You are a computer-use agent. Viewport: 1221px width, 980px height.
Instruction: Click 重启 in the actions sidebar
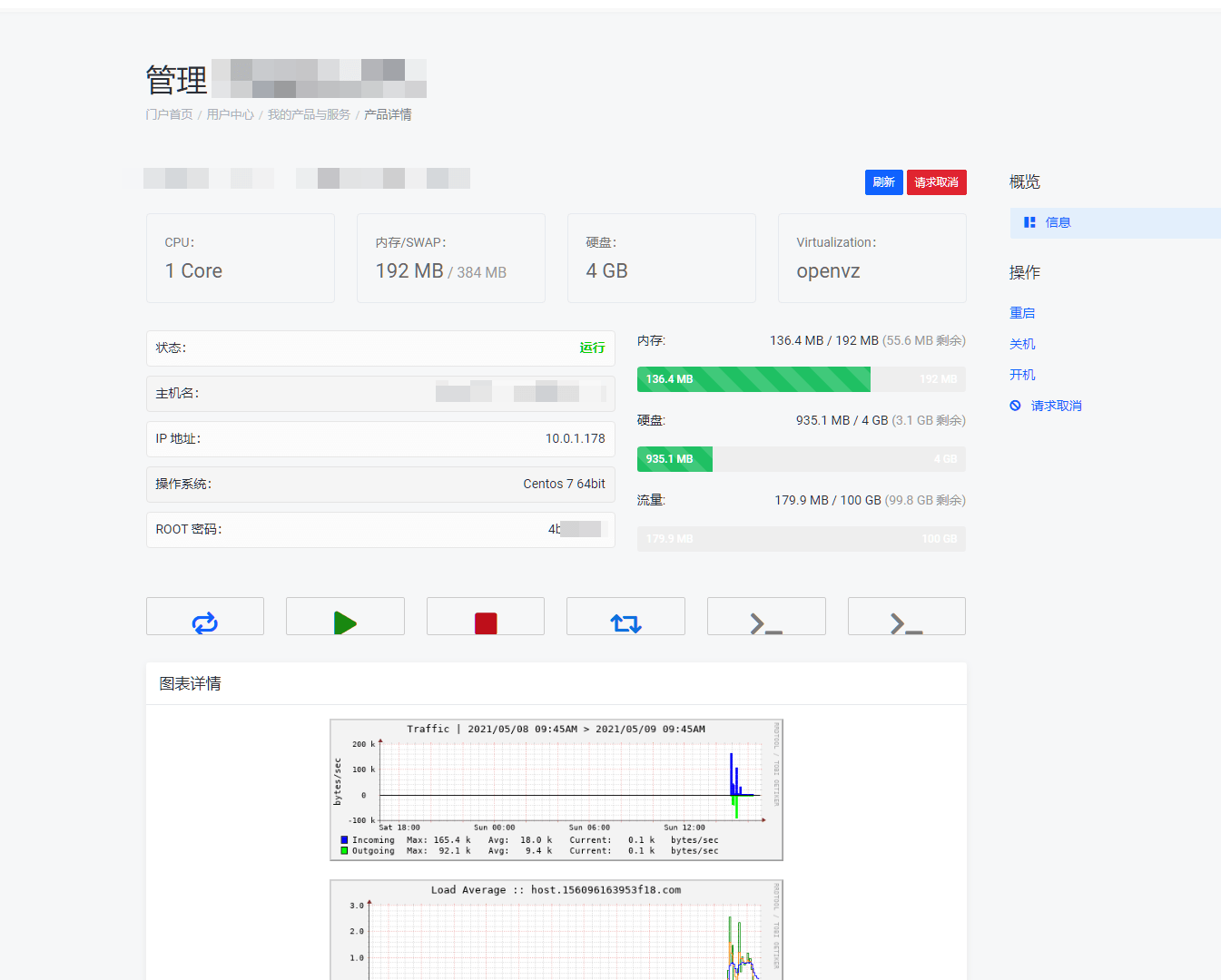pyautogui.click(x=1022, y=313)
